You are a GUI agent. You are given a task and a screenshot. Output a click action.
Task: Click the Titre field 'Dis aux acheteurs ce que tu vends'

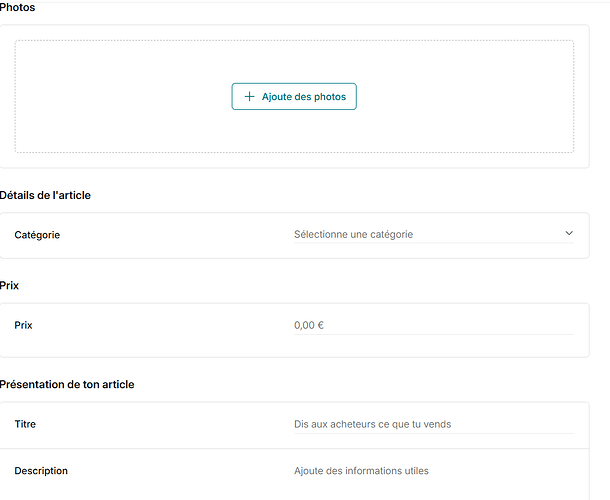tap(434, 424)
